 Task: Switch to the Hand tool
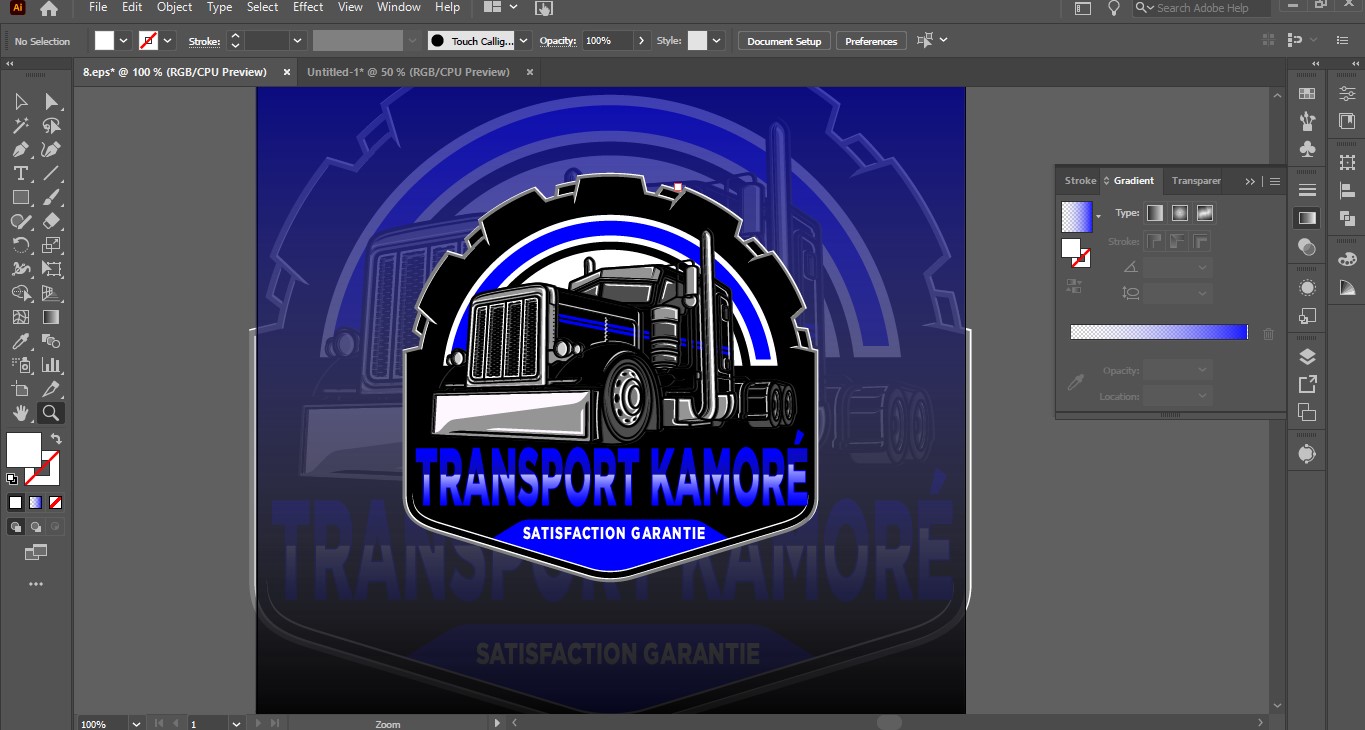[x=20, y=412]
